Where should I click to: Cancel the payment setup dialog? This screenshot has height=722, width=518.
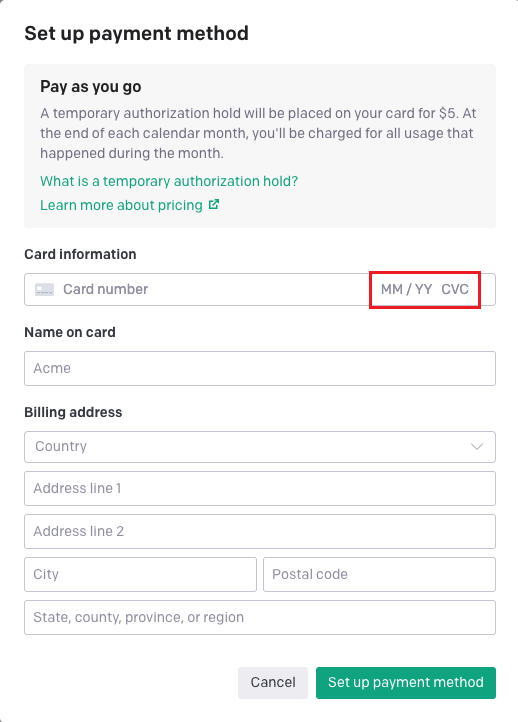(x=273, y=682)
